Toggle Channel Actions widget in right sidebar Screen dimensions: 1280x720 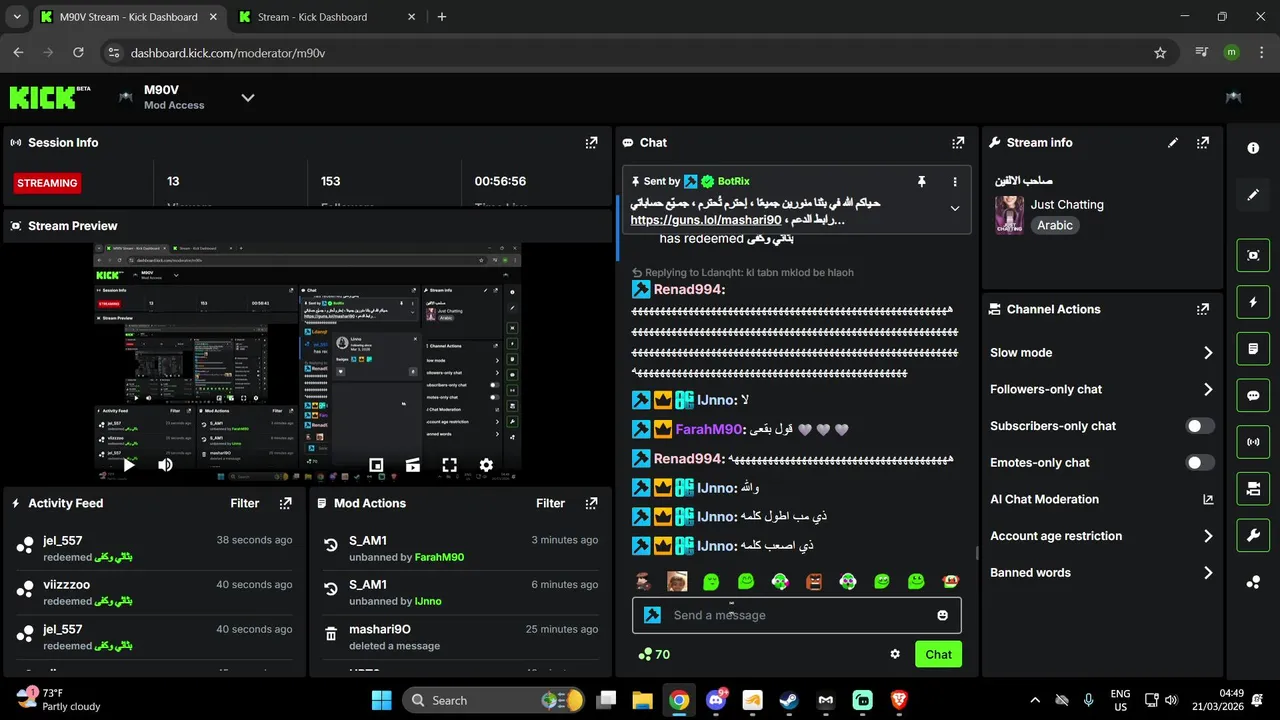click(1253, 489)
